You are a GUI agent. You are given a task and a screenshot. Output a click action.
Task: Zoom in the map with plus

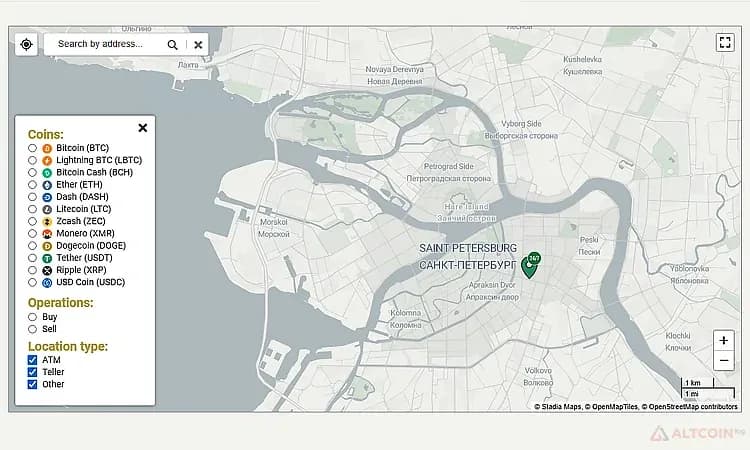click(724, 340)
